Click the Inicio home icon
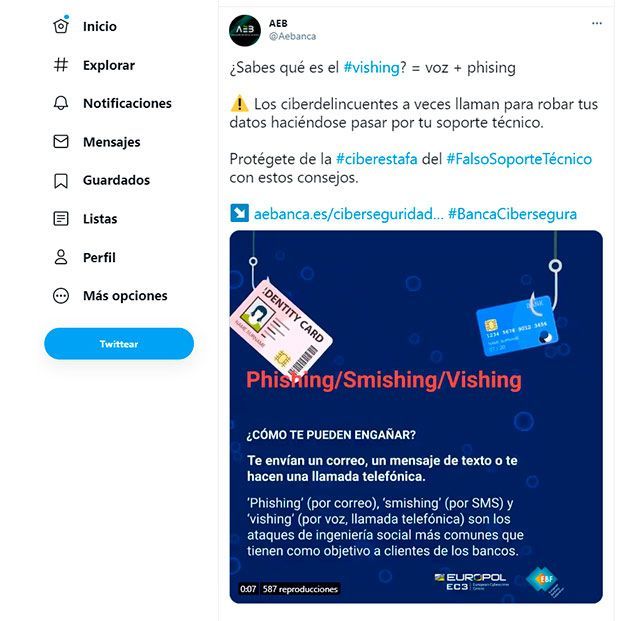Image resolution: width=621 pixels, height=621 pixels. coord(61,26)
